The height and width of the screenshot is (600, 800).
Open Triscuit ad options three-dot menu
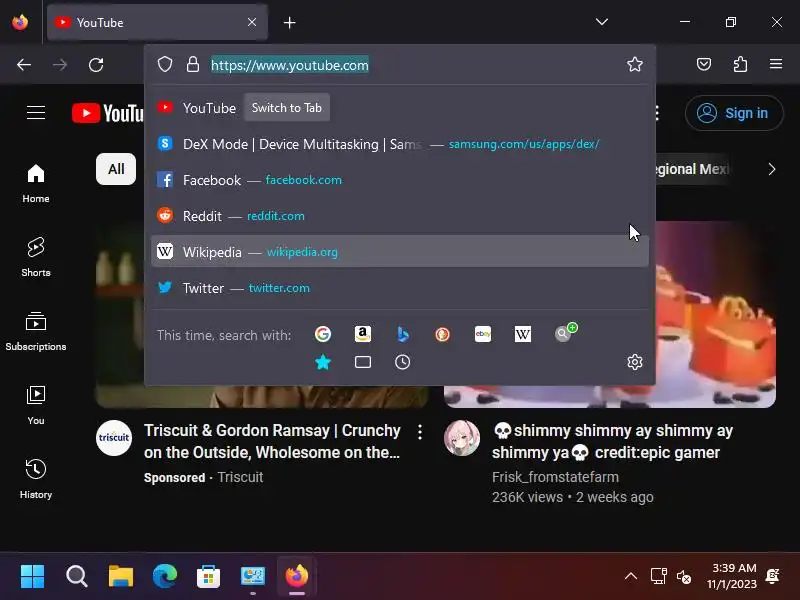point(419,432)
